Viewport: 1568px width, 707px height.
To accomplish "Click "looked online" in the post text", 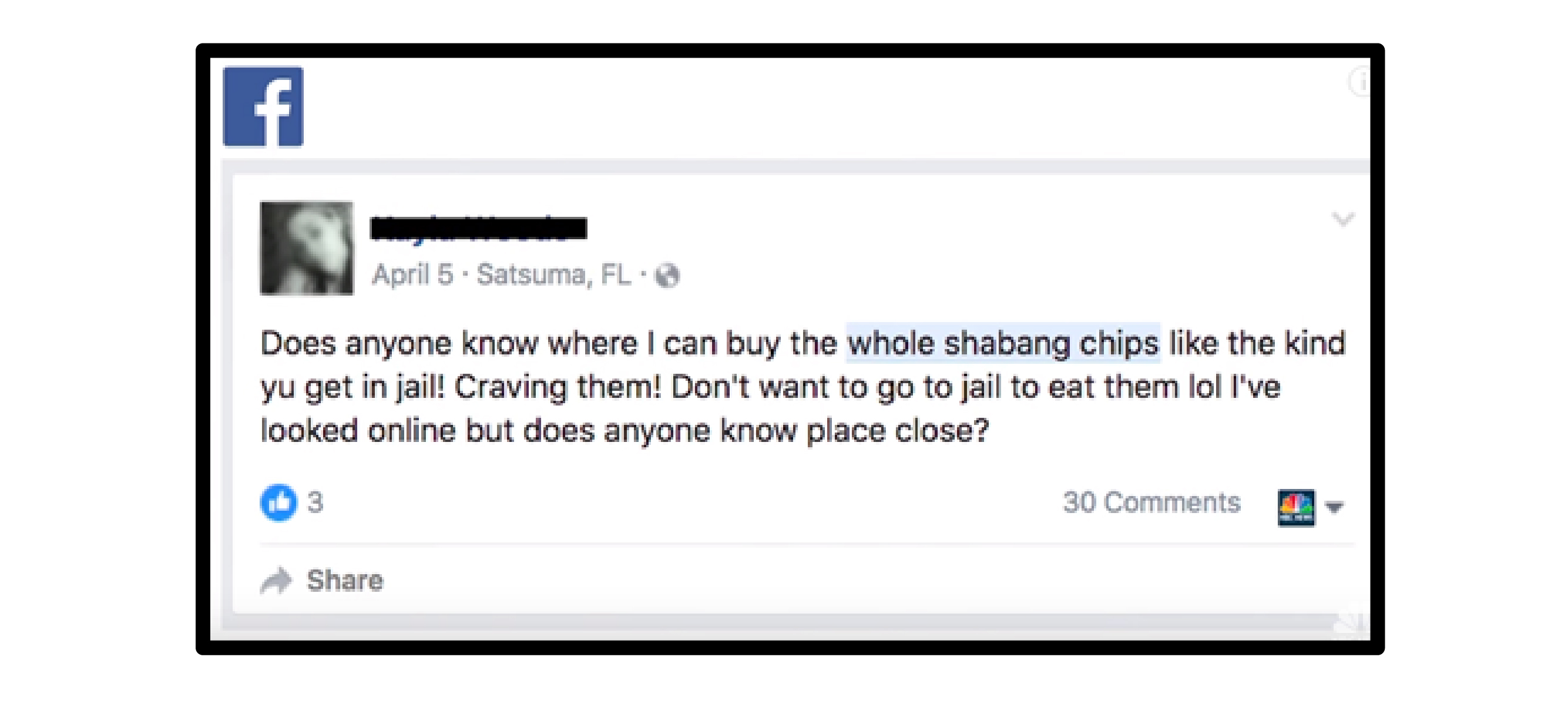I will [x=358, y=431].
